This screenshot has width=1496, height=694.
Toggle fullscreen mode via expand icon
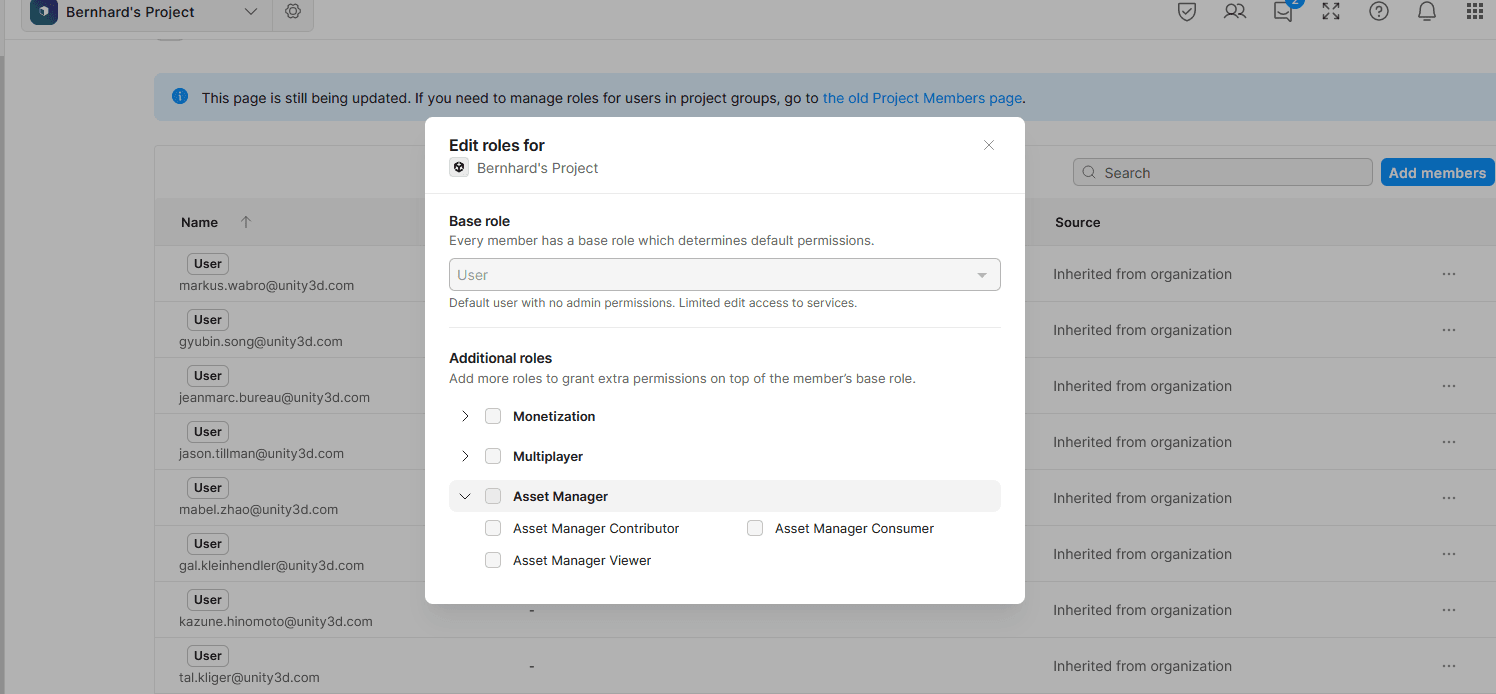tap(1330, 12)
